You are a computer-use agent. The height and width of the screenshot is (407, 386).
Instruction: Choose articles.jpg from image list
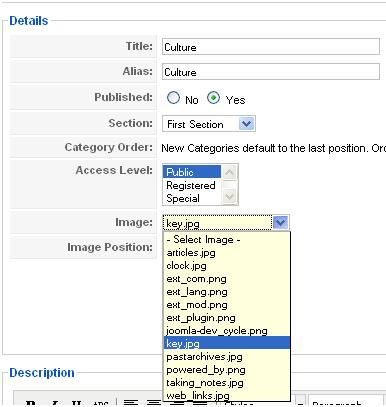[227, 253]
